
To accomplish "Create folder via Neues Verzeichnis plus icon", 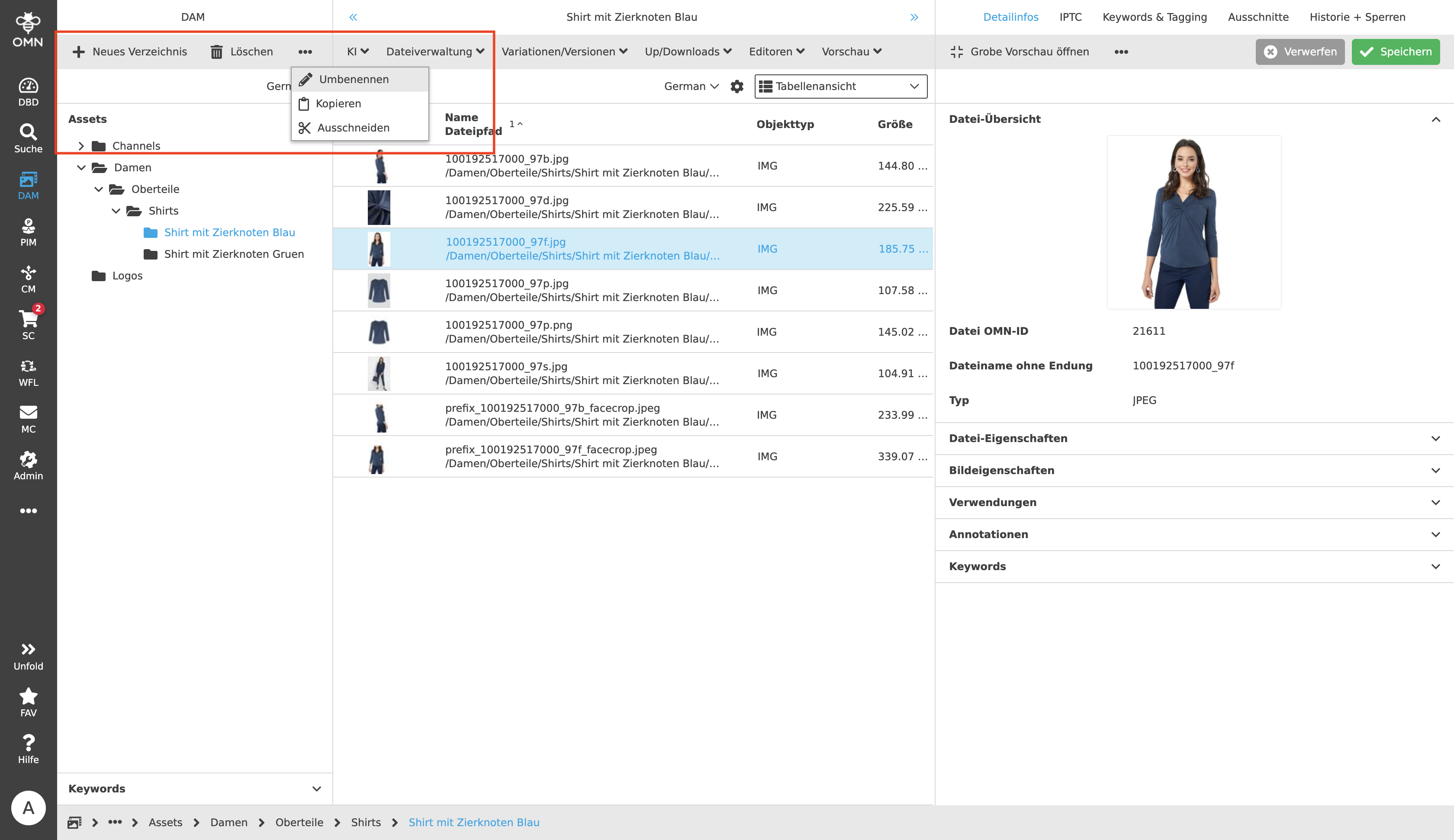I will (x=78, y=51).
